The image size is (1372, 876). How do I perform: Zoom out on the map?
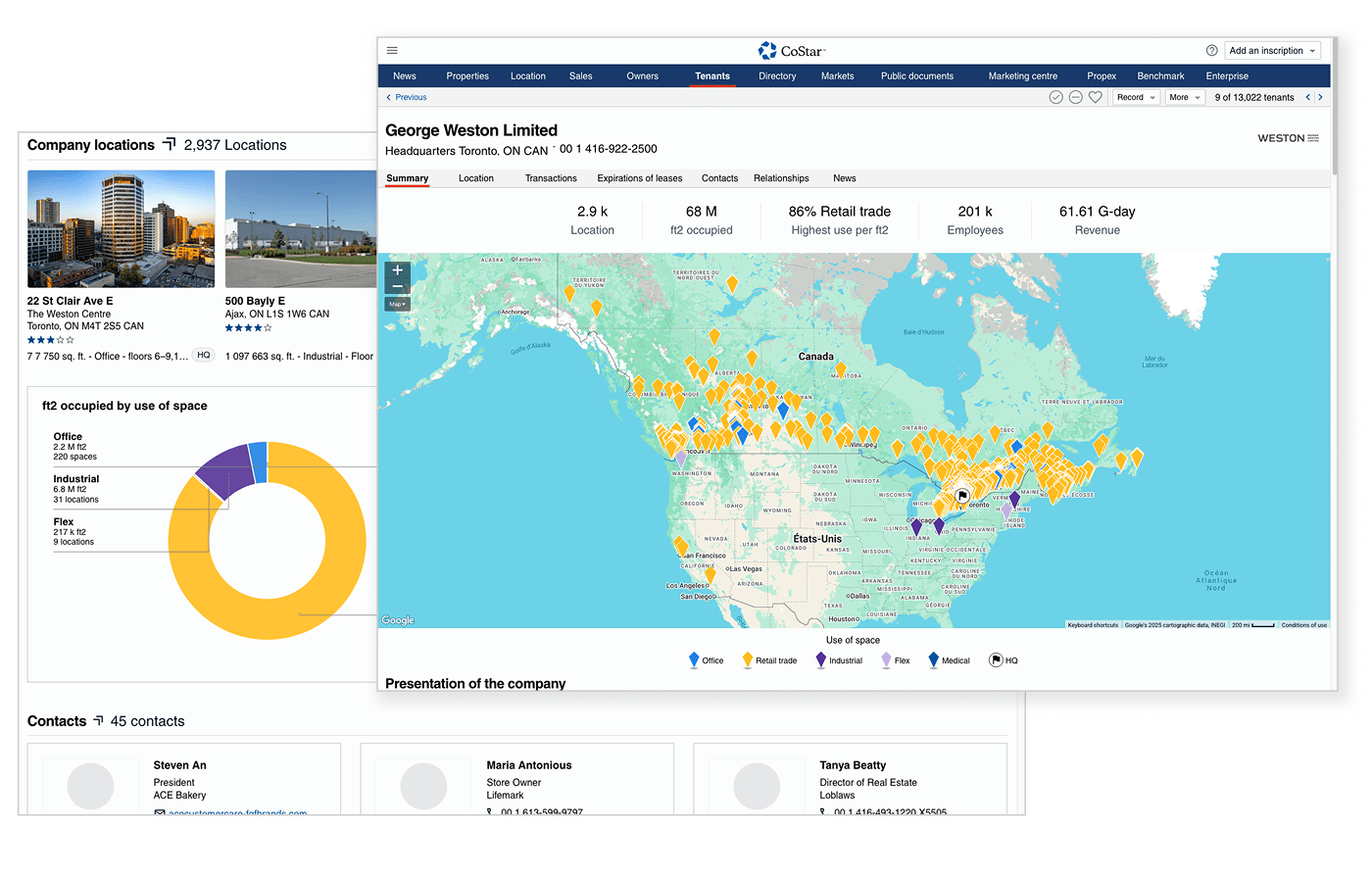397,287
